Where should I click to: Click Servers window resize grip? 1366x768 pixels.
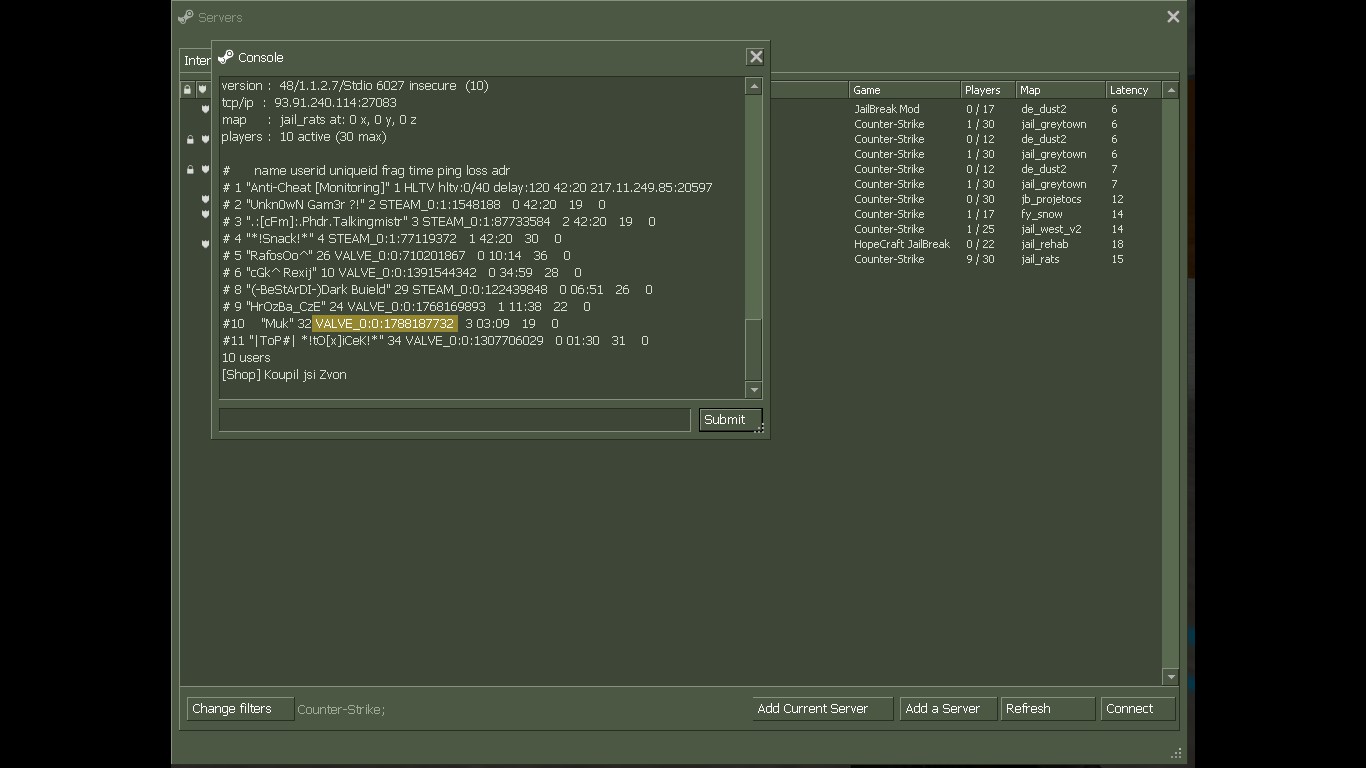1177,753
